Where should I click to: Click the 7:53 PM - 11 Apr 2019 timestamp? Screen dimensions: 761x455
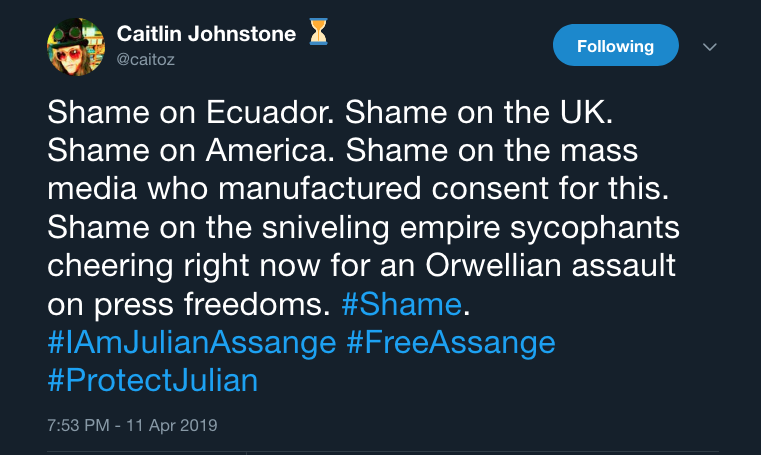(x=132, y=425)
